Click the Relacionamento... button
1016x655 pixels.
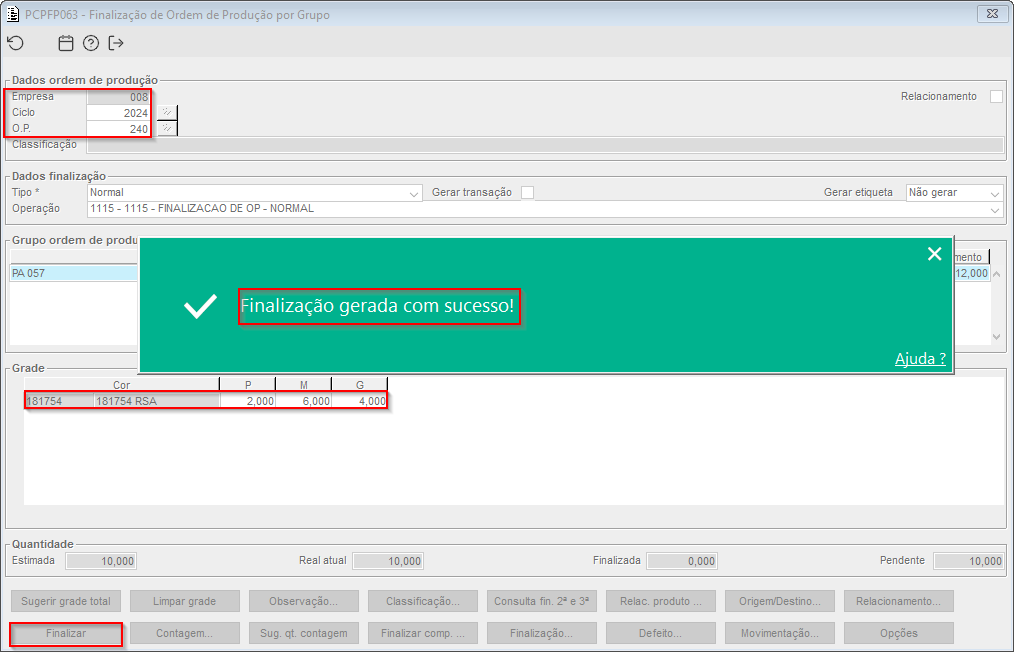point(899,601)
